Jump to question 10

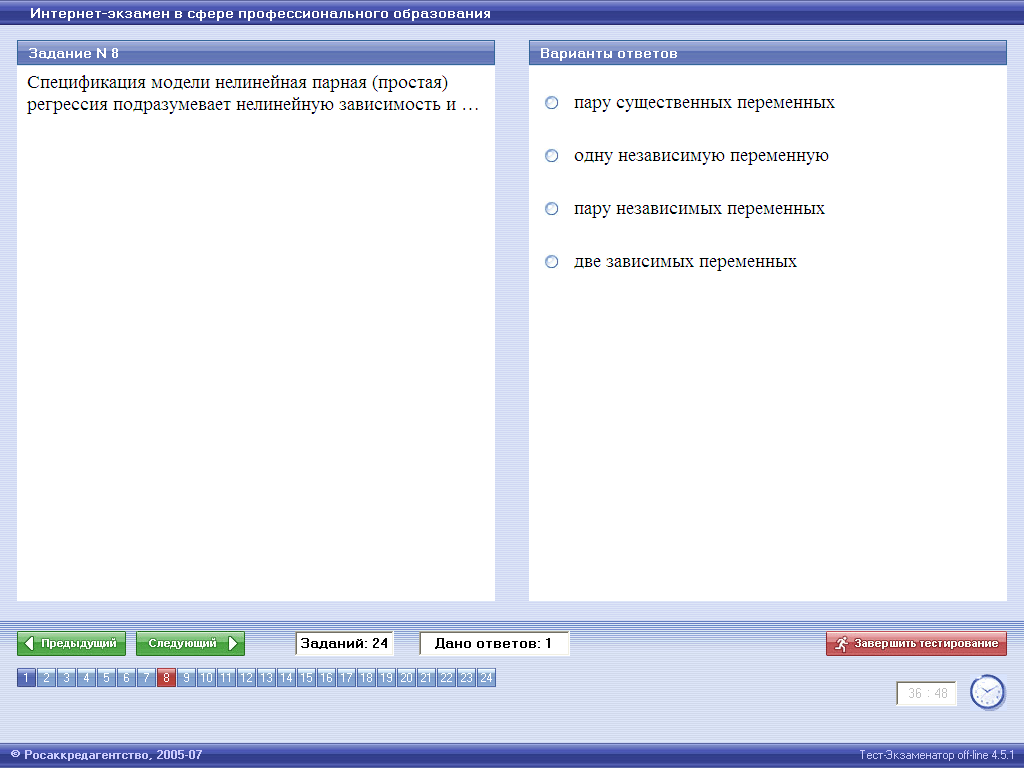[x=206, y=678]
